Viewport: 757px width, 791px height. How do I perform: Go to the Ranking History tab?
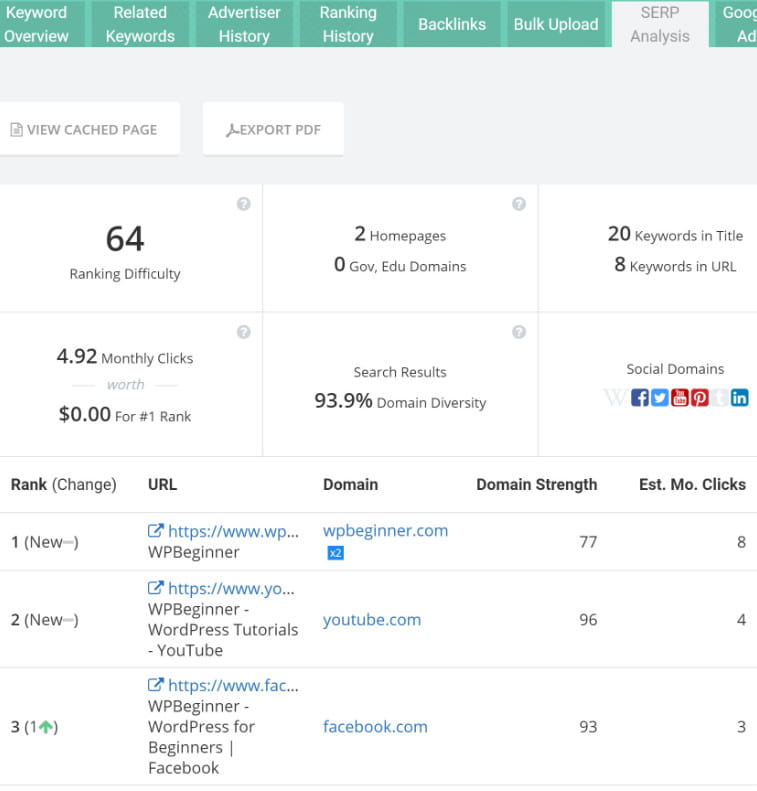[x=348, y=24]
